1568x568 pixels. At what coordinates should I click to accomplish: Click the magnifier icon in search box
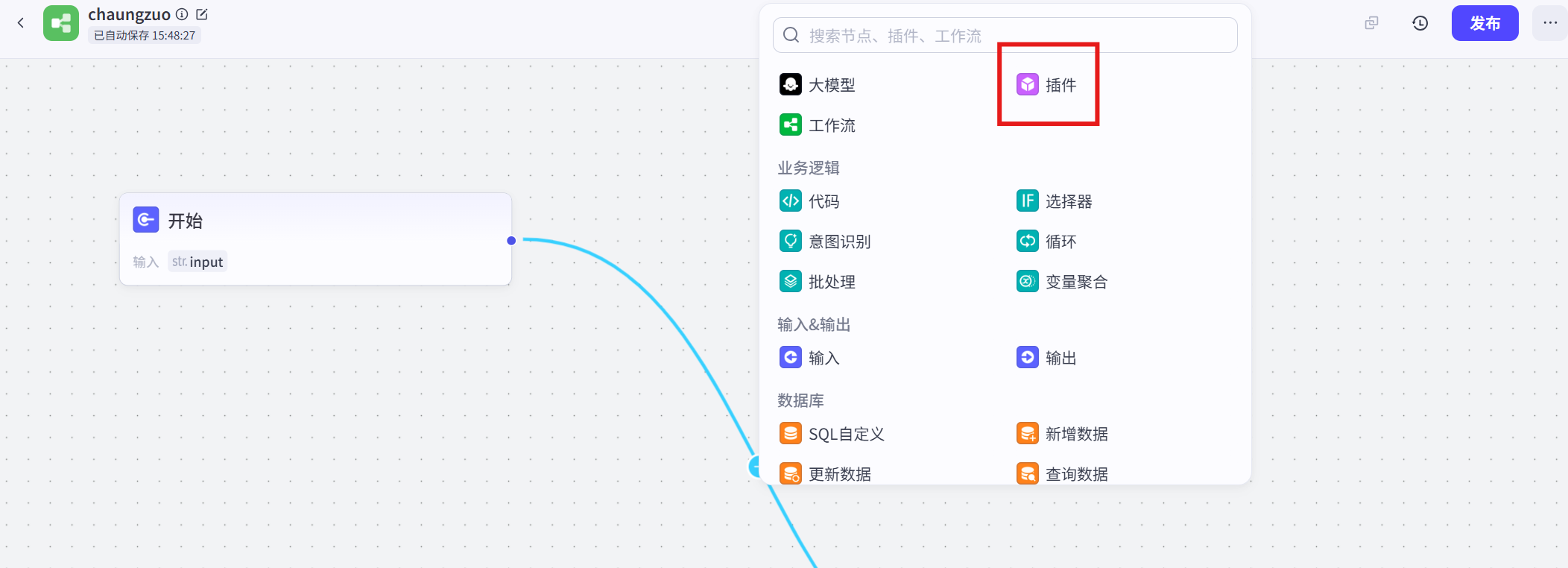tap(791, 35)
